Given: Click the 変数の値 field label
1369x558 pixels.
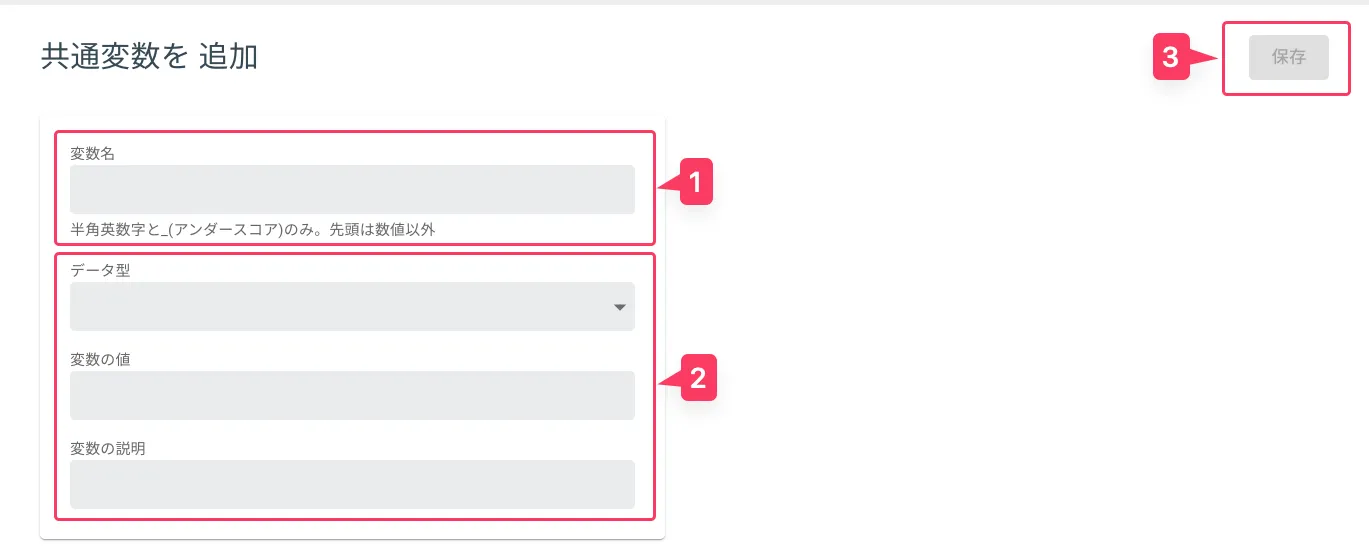Looking at the screenshot, I should (100, 359).
